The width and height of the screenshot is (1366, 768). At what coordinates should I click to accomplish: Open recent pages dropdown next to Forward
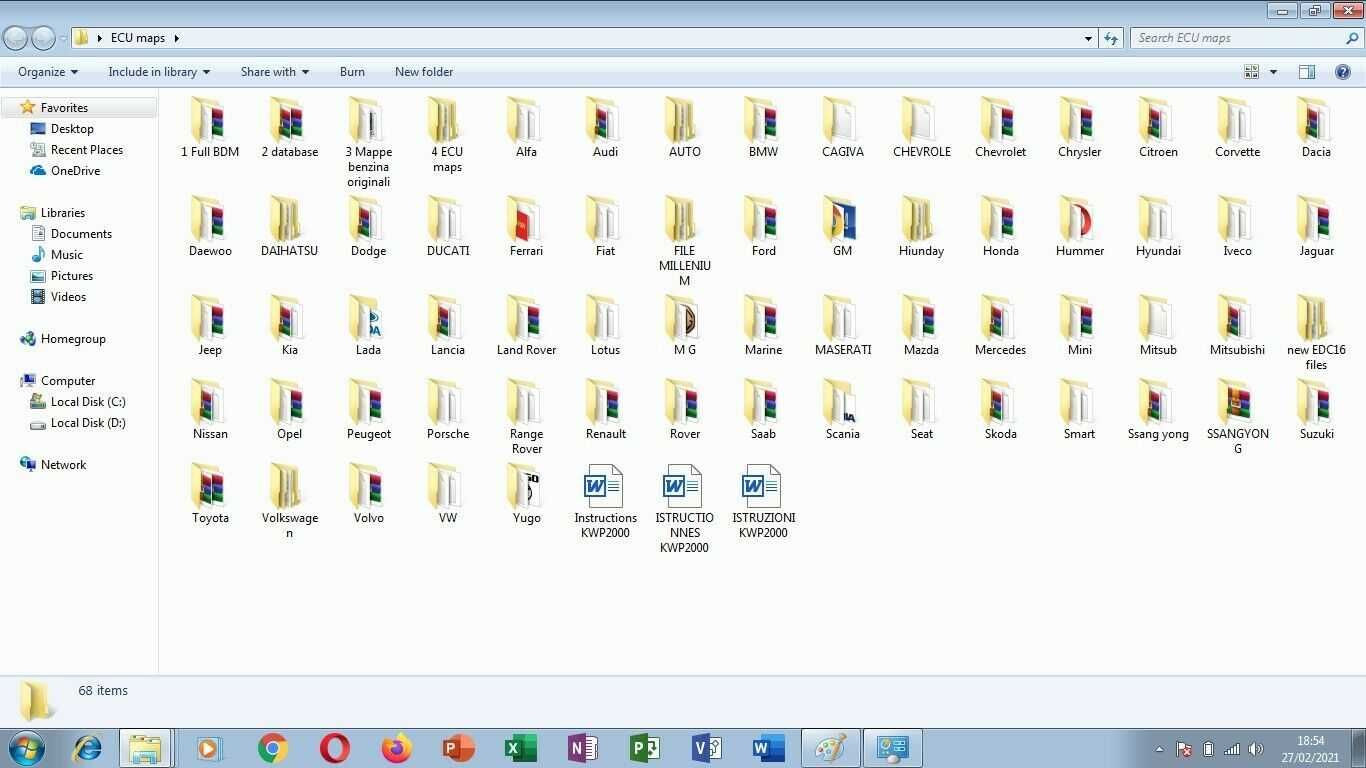(x=63, y=38)
